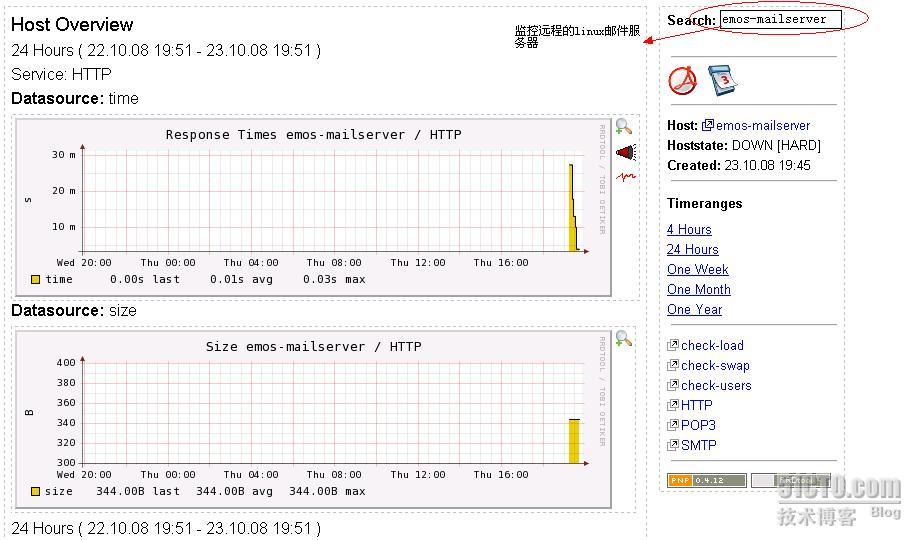
Task: Click into the Search input field
Action: (780, 19)
